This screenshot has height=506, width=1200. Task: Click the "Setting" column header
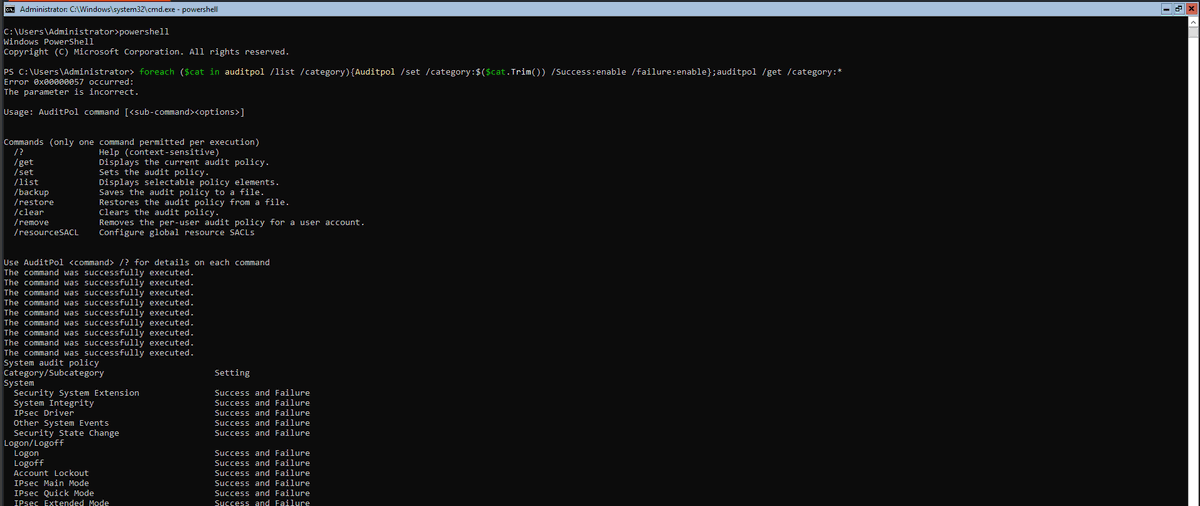coord(232,372)
